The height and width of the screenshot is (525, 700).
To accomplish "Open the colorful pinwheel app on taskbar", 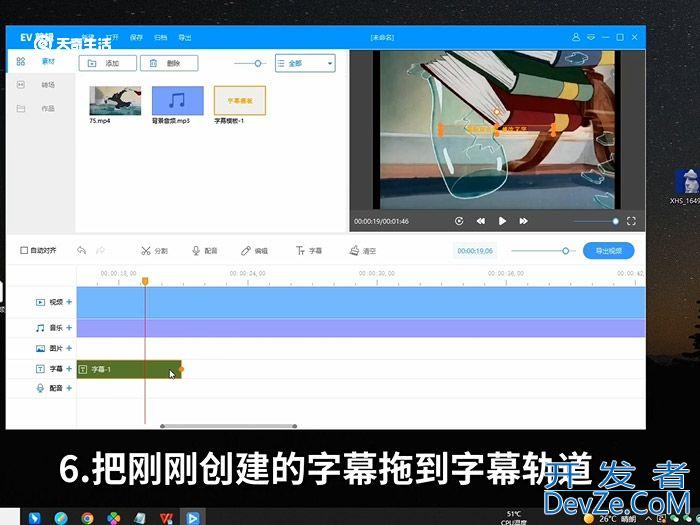I will (x=113, y=518).
